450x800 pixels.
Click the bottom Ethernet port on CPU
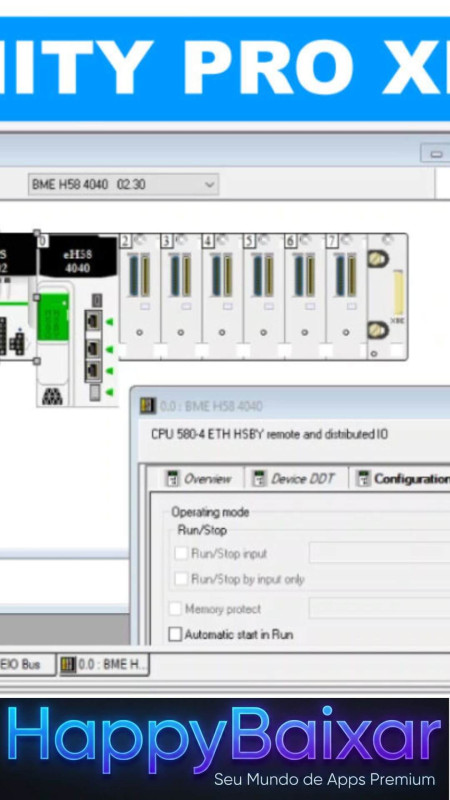(x=93, y=370)
